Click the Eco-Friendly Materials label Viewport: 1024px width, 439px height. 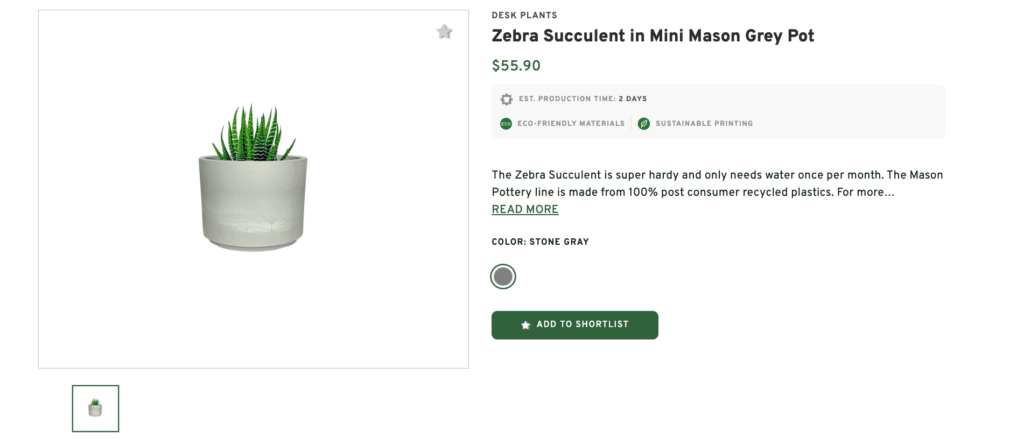click(x=572, y=124)
